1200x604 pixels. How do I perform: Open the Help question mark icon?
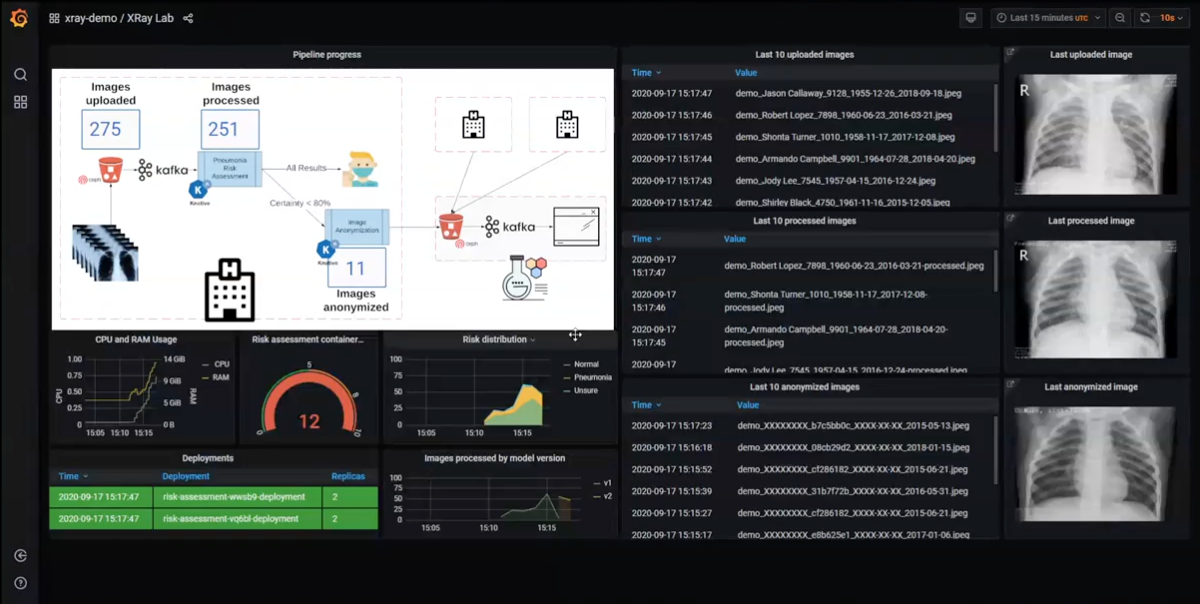point(20,583)
